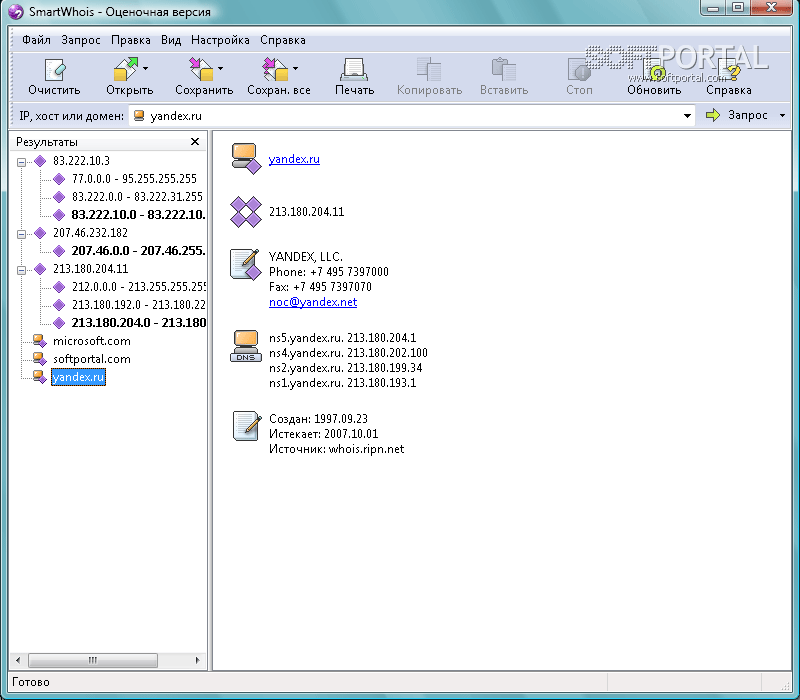Collapse the 207.46.232.182 tree node
This screenshot has width=800, height=700.
coord(21,234)
